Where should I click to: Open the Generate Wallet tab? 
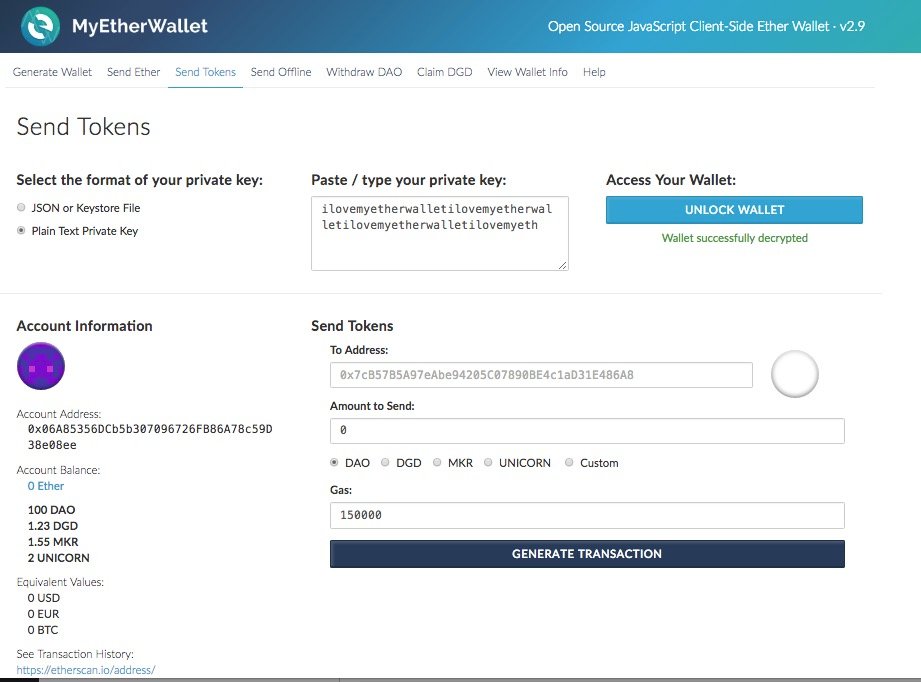point(52,72)
